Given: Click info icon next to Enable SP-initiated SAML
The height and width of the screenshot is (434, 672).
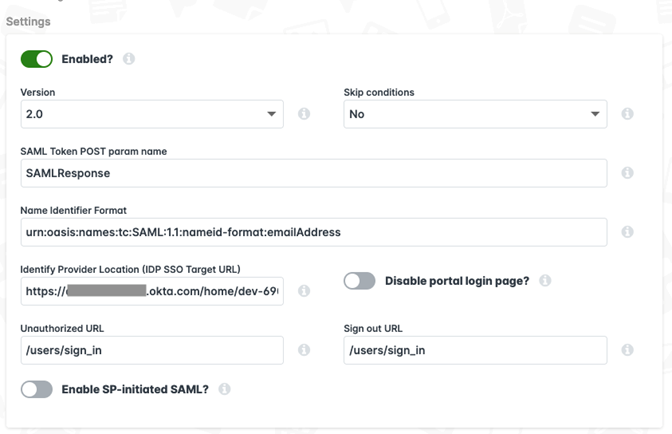Looking at the screenshot, I should click(x=224, y=389).
